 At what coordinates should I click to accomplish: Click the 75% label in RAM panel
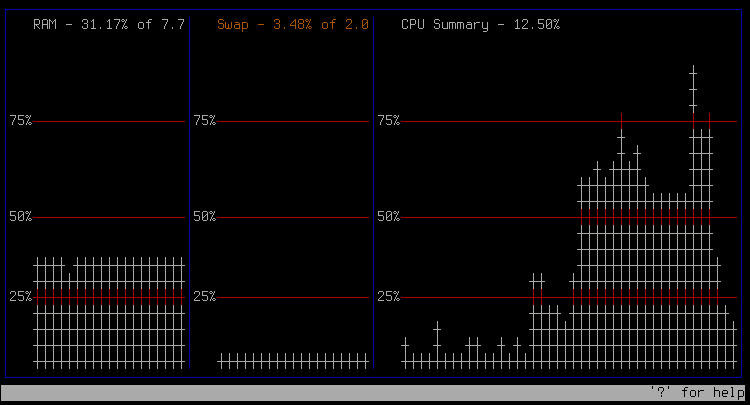point(21,120)
